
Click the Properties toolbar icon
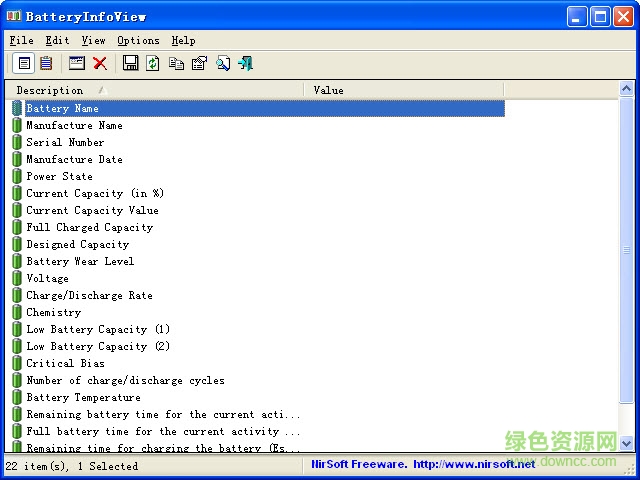point(199,63)
